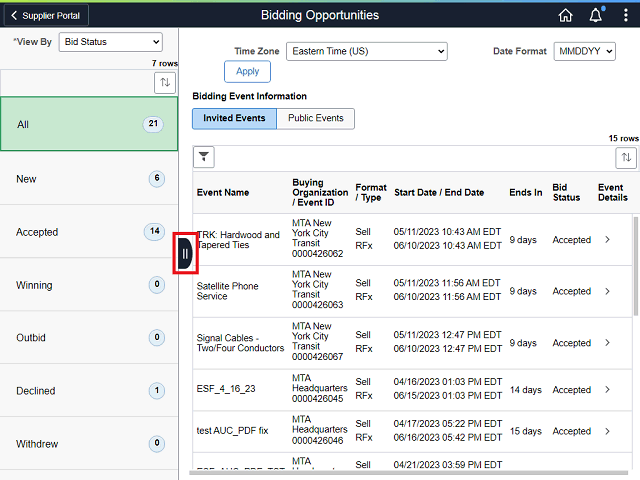The width and height of the screenshot is (640, 480).
Task: Open the View By dropdown
Action: pyautogui.click(x=111, y=42)
